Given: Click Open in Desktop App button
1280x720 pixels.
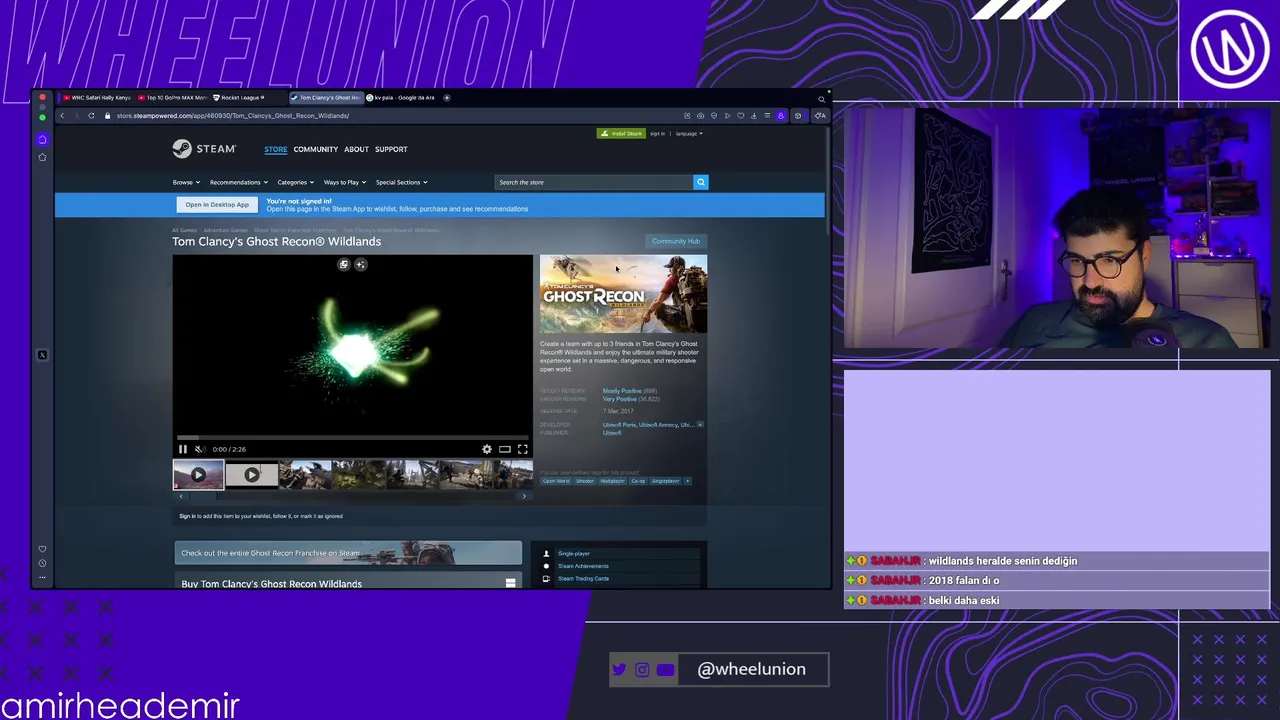Looking at the screenshot, I should click(217, 204).
